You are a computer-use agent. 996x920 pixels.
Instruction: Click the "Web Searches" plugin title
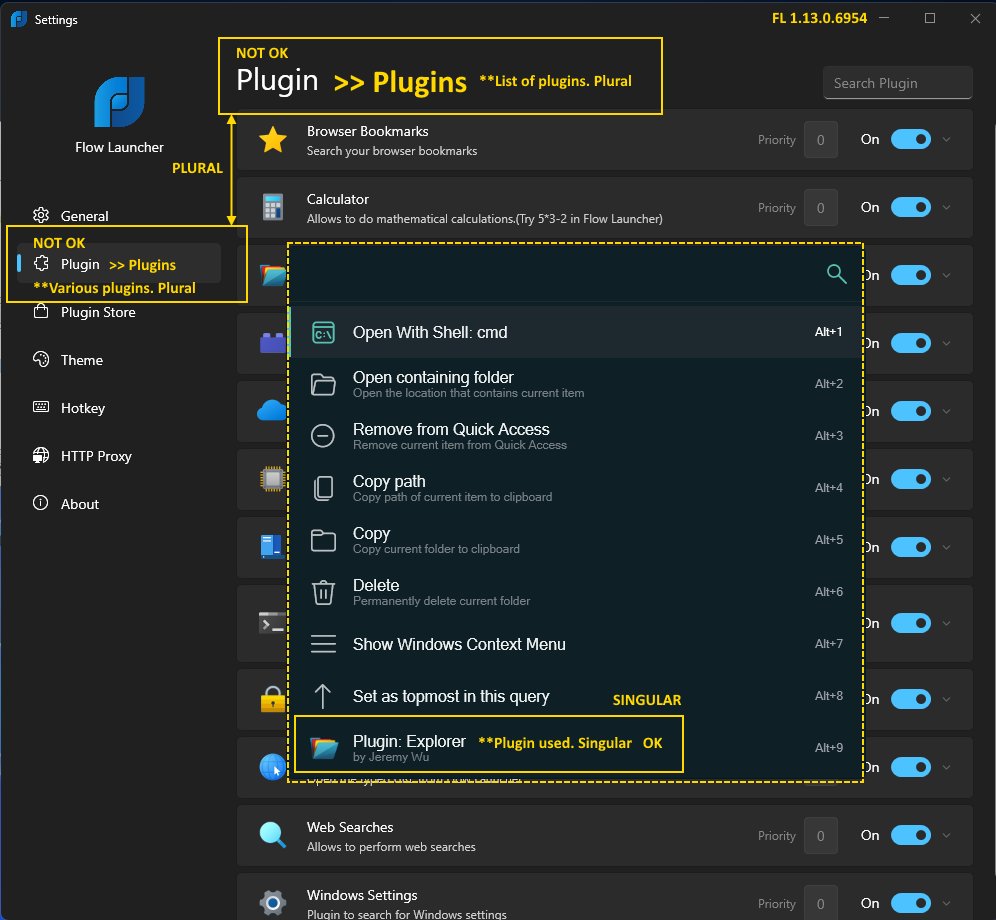click(x=350, y=827)
